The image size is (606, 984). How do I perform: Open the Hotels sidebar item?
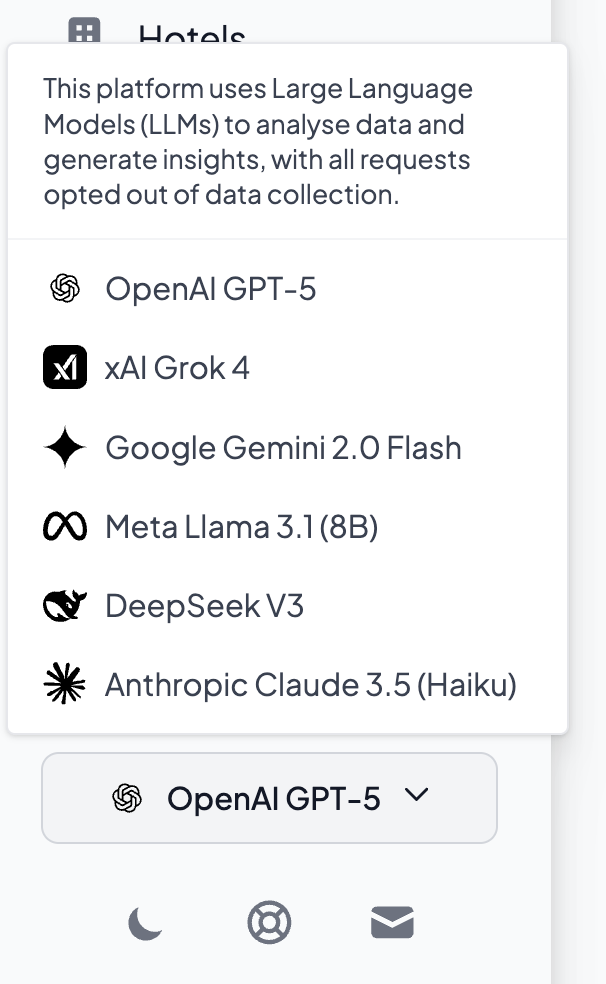pos(191,36)
